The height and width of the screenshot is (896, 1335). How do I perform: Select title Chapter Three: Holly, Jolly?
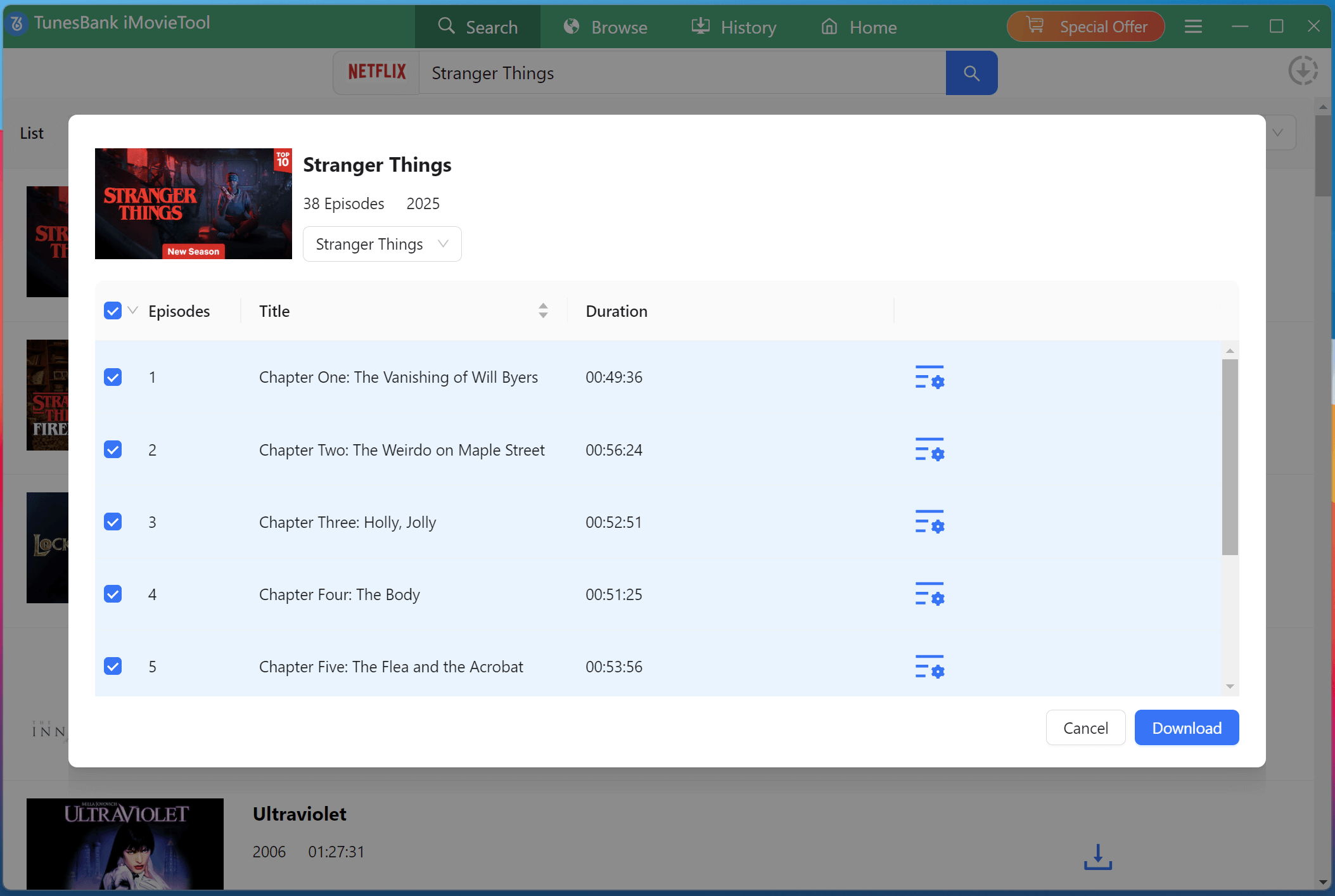[x=347, y=522]
